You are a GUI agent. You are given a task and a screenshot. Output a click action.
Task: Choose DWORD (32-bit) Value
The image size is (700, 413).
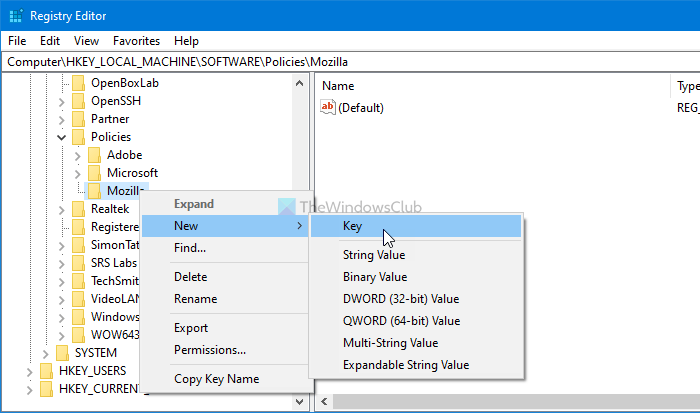416,299
